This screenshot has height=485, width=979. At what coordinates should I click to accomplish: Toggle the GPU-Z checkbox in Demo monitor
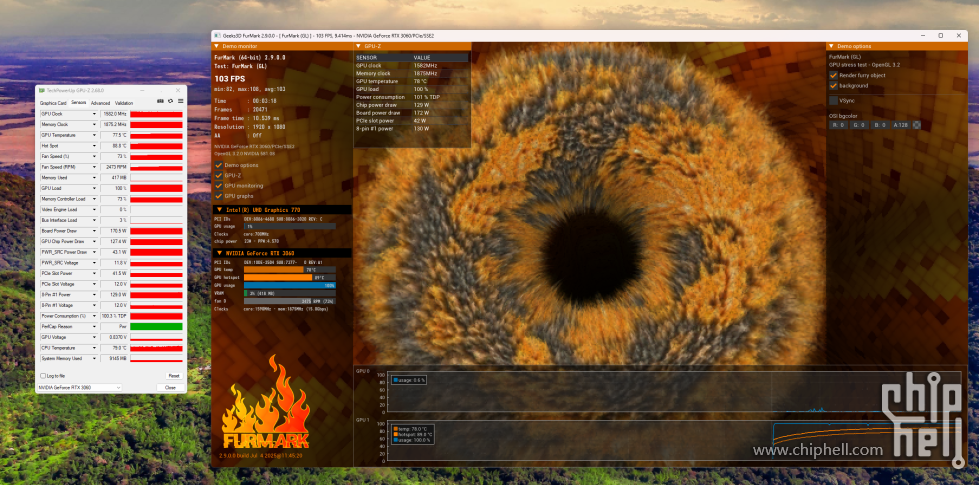pyautogui.click(x=219, y=175)
